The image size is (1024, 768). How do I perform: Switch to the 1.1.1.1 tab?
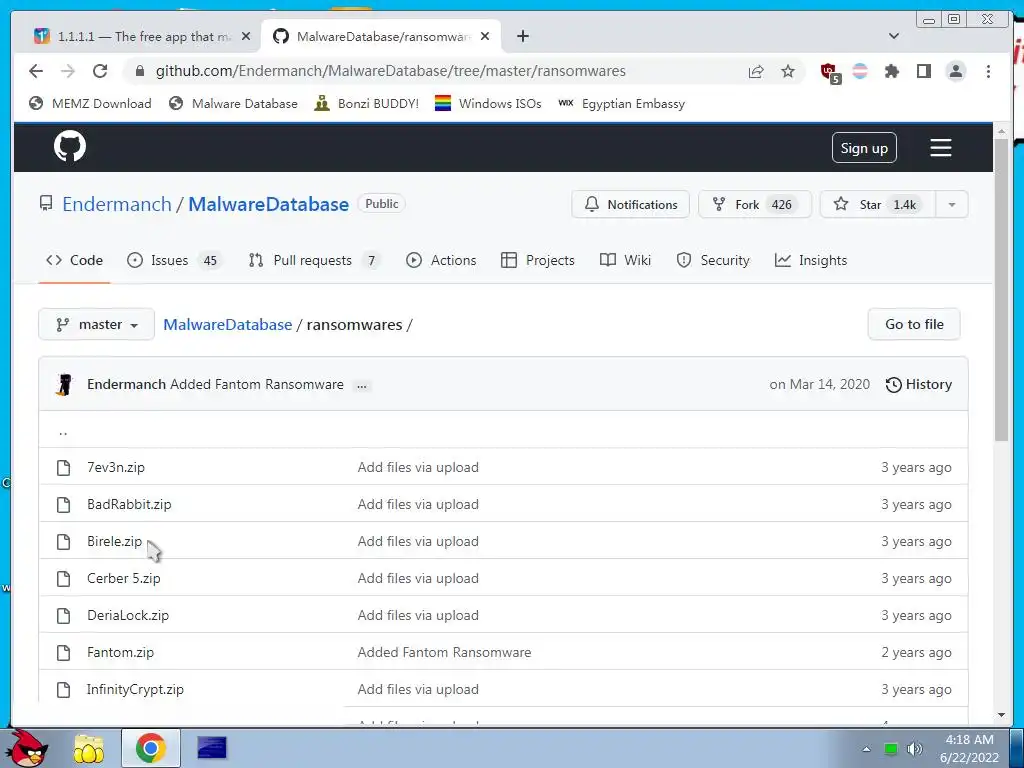[x=134, y=37]
